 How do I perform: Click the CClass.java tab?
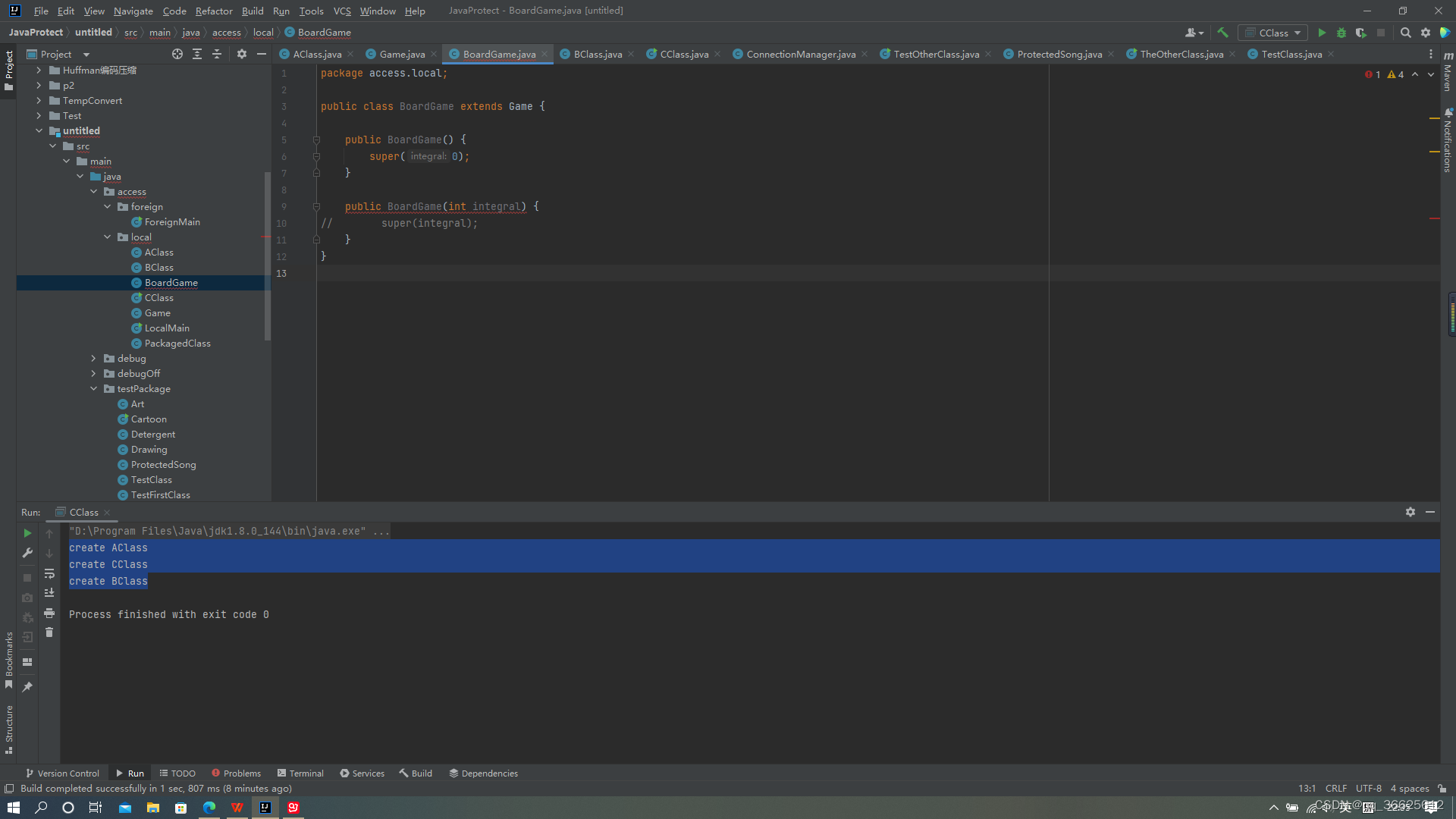(683, 54)
